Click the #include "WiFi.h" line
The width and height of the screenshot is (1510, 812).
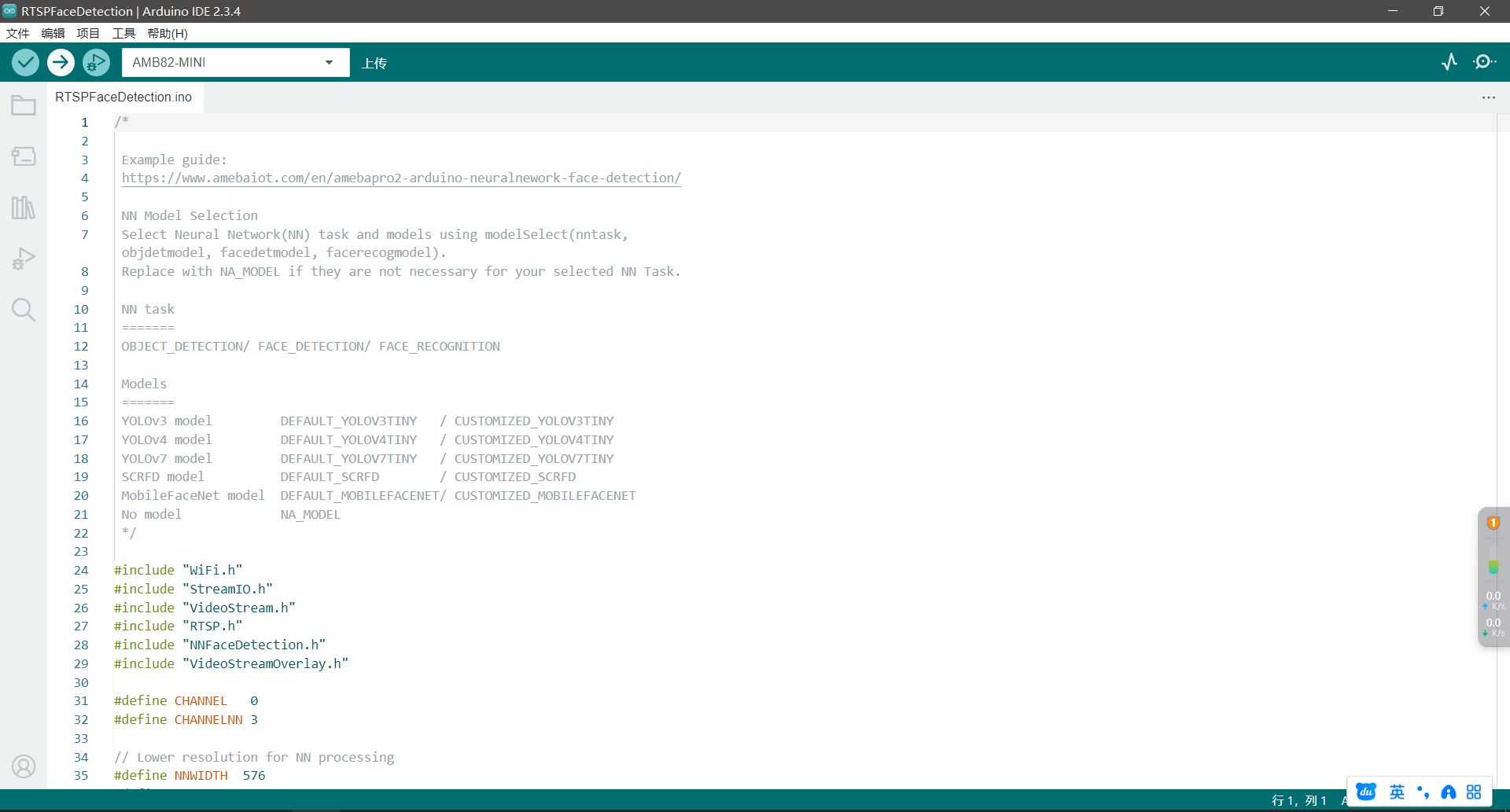click(179, 570)
